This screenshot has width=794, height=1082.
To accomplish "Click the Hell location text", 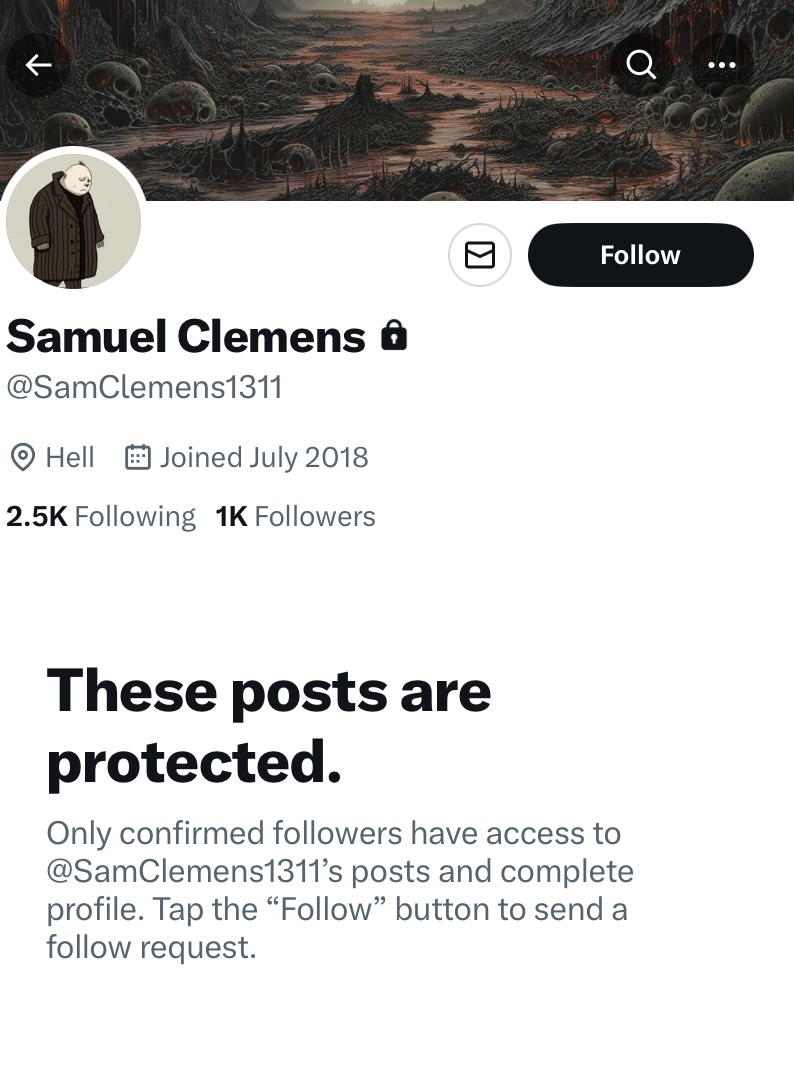I will click(70, 458).
